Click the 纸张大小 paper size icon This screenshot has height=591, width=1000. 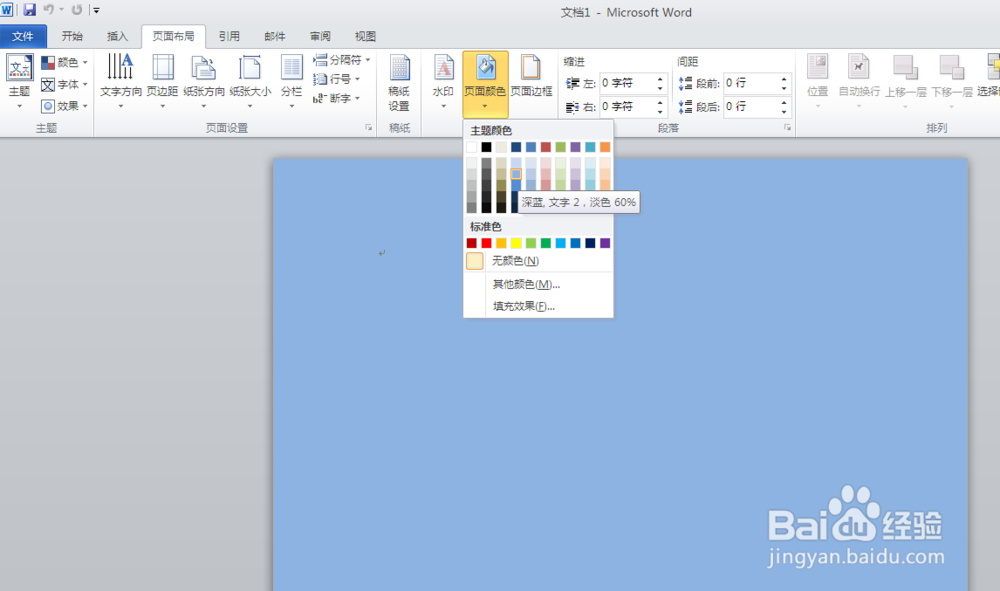(x=250, y=68)
